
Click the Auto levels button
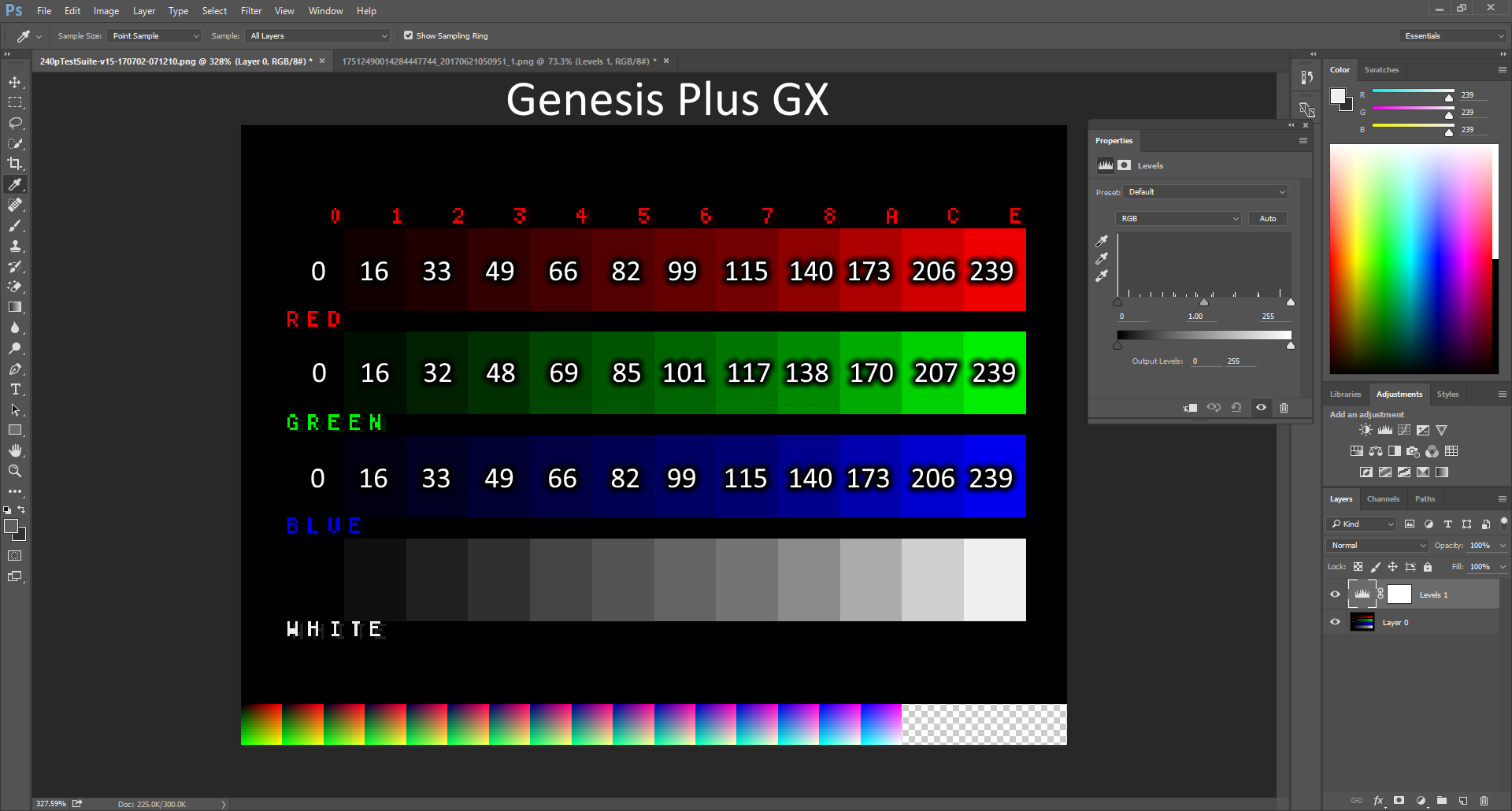[x=1268, y=219]
